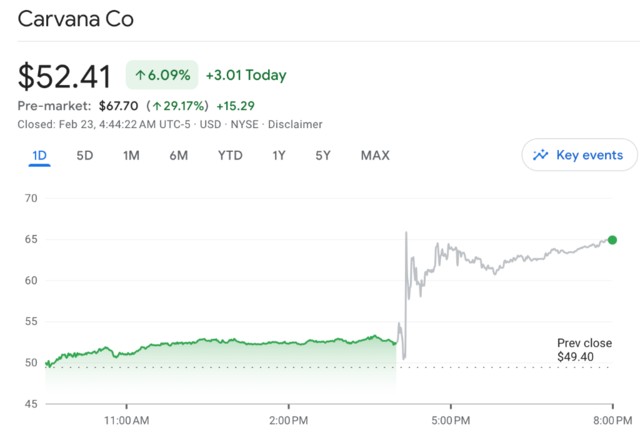Click the Key events sparkline icon
Viewport: 640px width, 435px height.
[x=541, y=155]
